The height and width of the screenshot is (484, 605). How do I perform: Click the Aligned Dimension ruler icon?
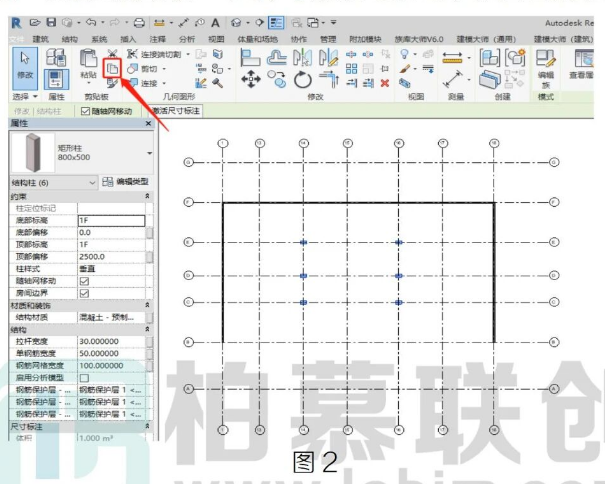coord(452,58)
